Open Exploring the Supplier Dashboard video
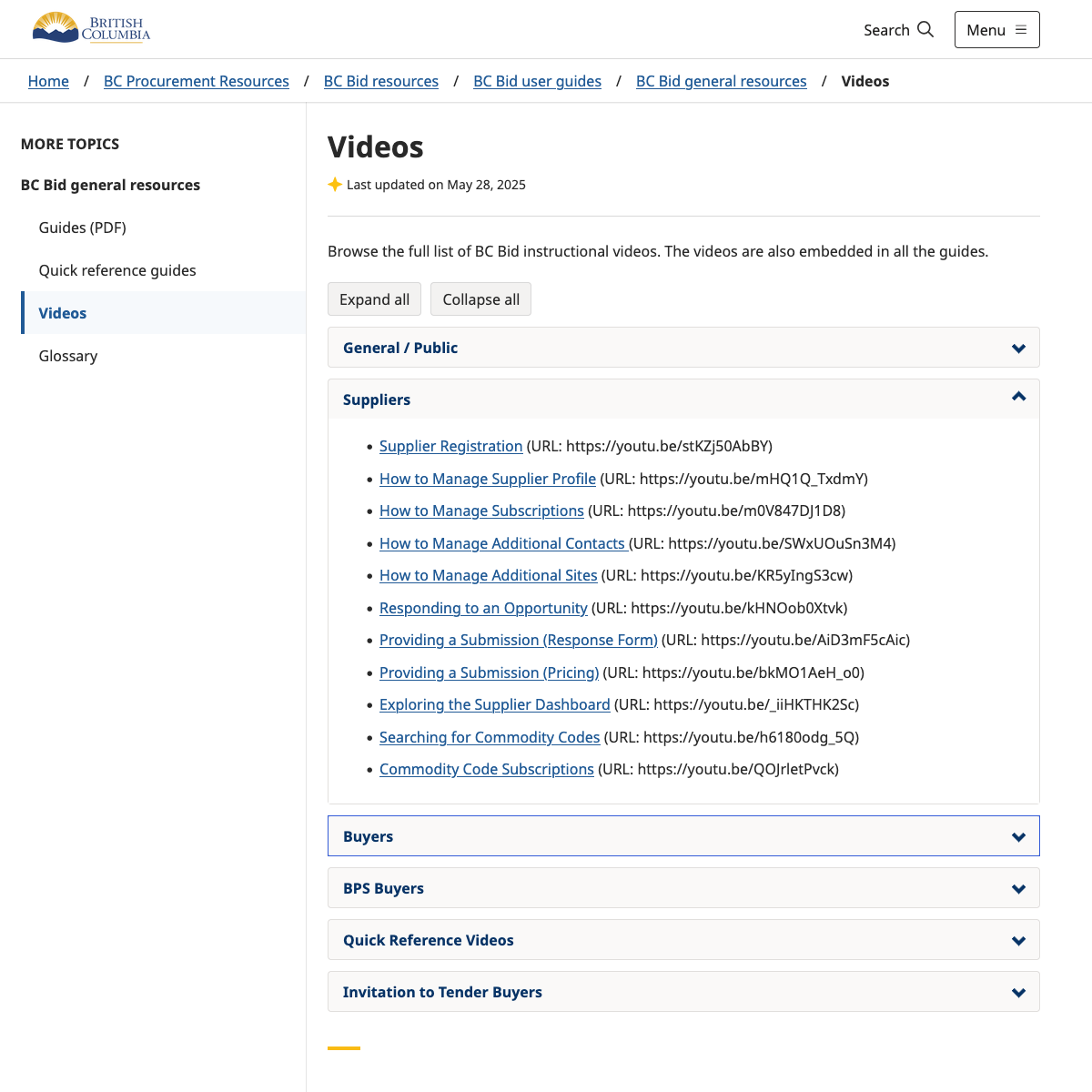Viewport: 1092px width, 1092px height. tap(494, 704)
